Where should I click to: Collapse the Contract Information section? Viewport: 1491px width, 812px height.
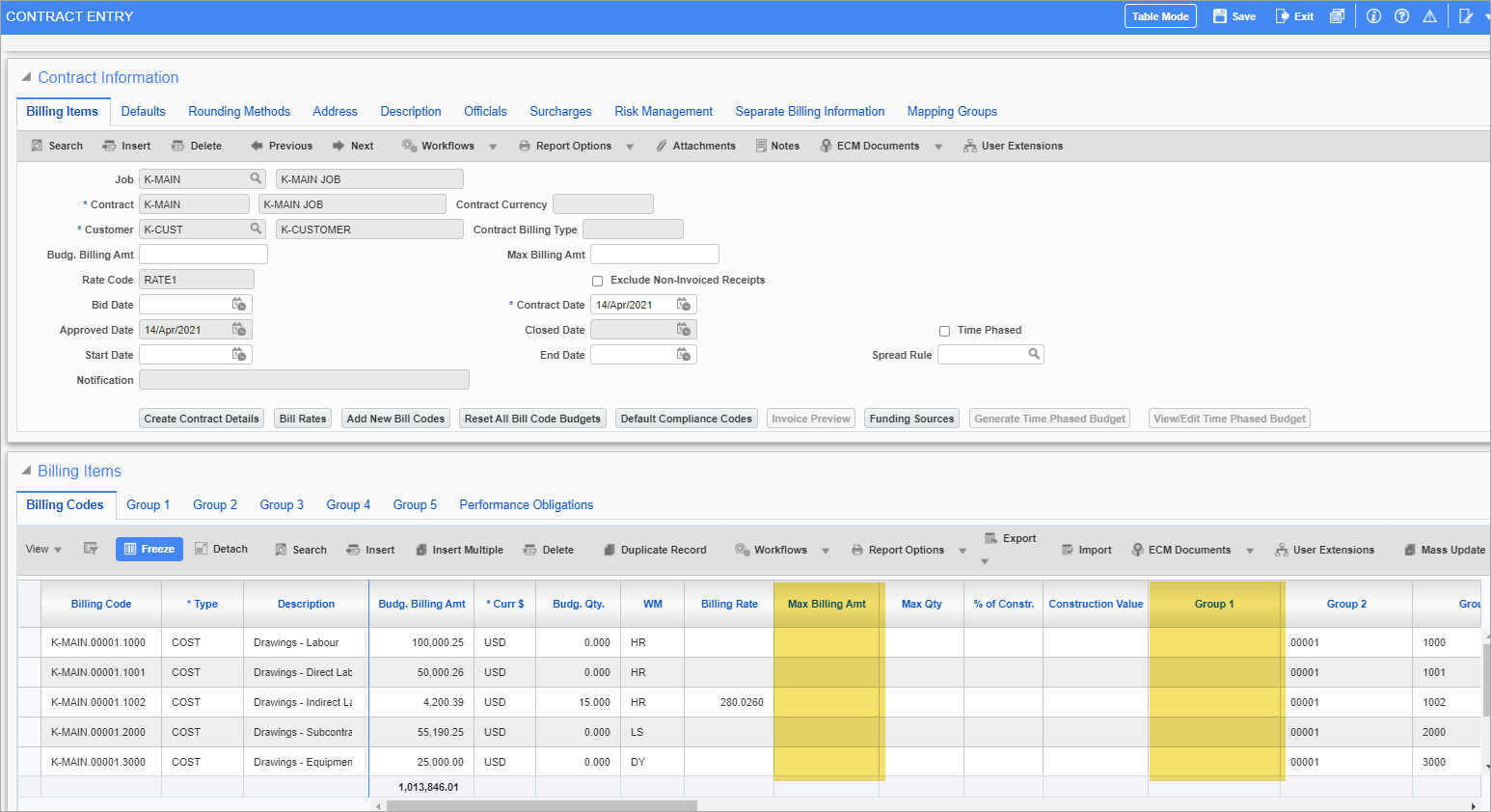tap(26, 77)
